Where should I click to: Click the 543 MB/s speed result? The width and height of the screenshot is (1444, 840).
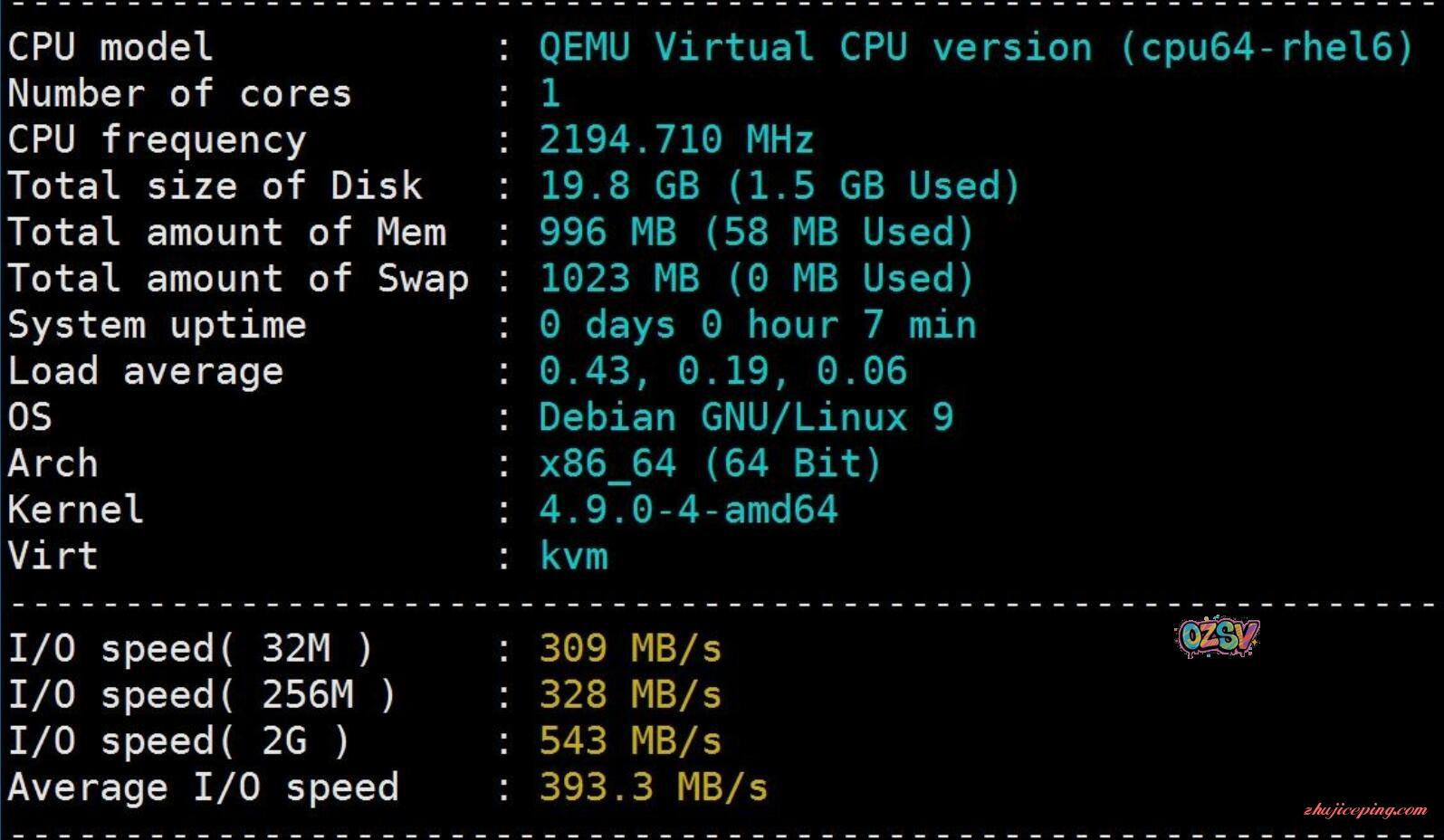pos(630,740)
